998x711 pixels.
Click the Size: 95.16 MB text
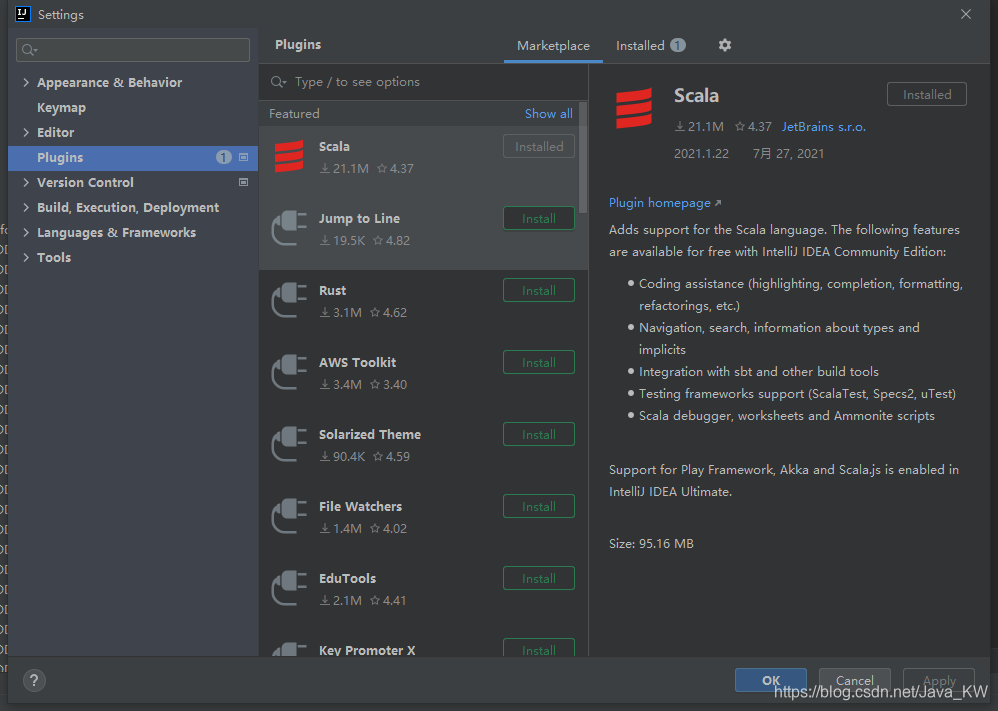coord(651,544)
